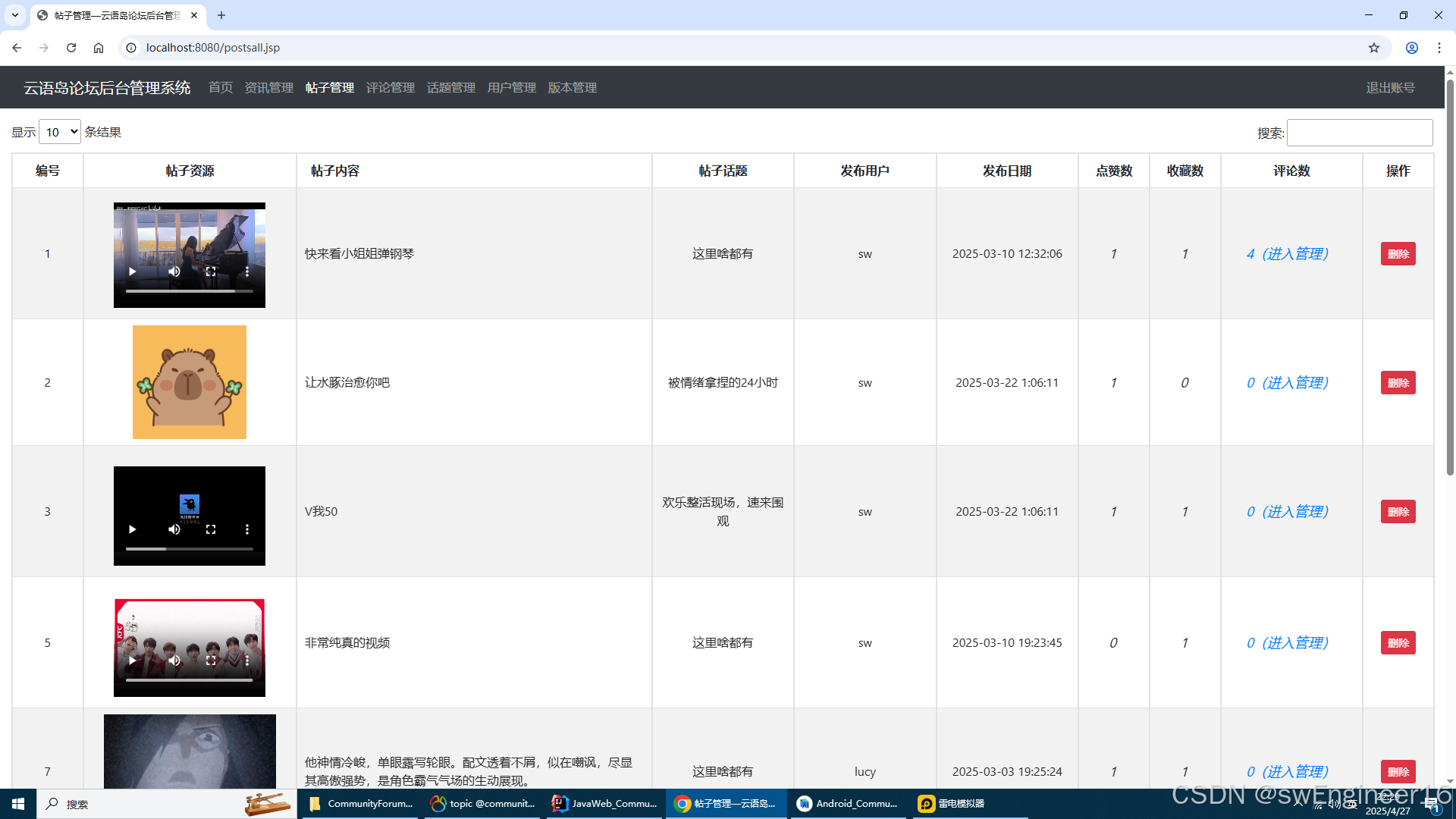
Task: Open the Chrome tab search chevron
Action: pos(14,15)
